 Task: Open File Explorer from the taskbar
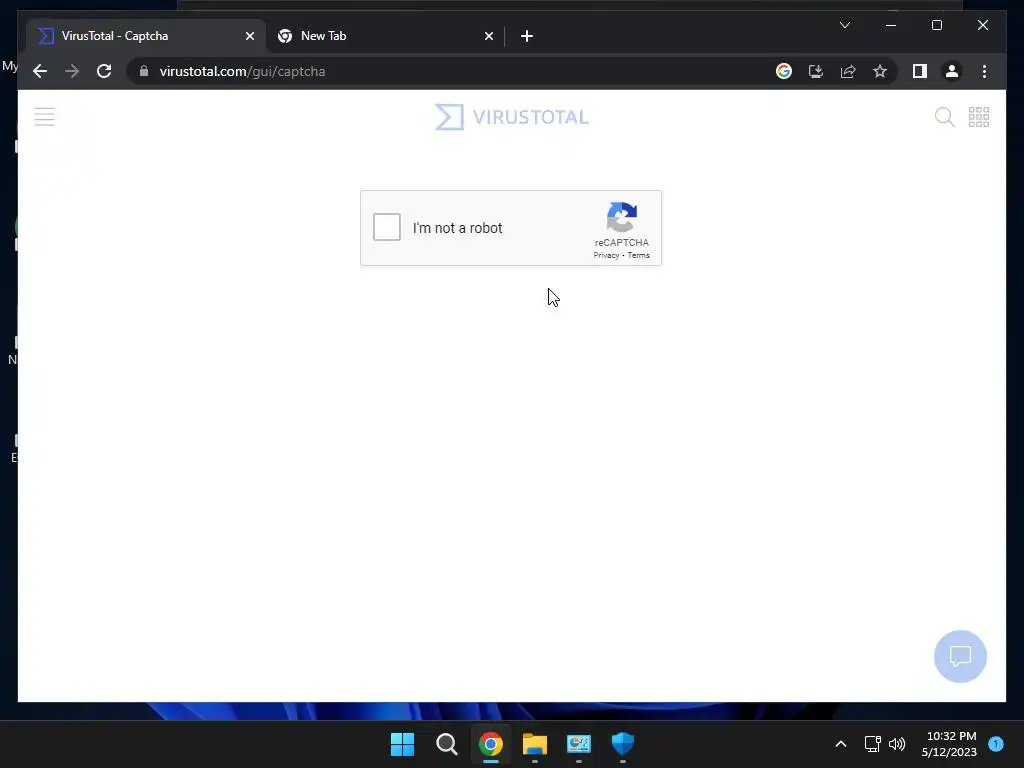point(534,744)
